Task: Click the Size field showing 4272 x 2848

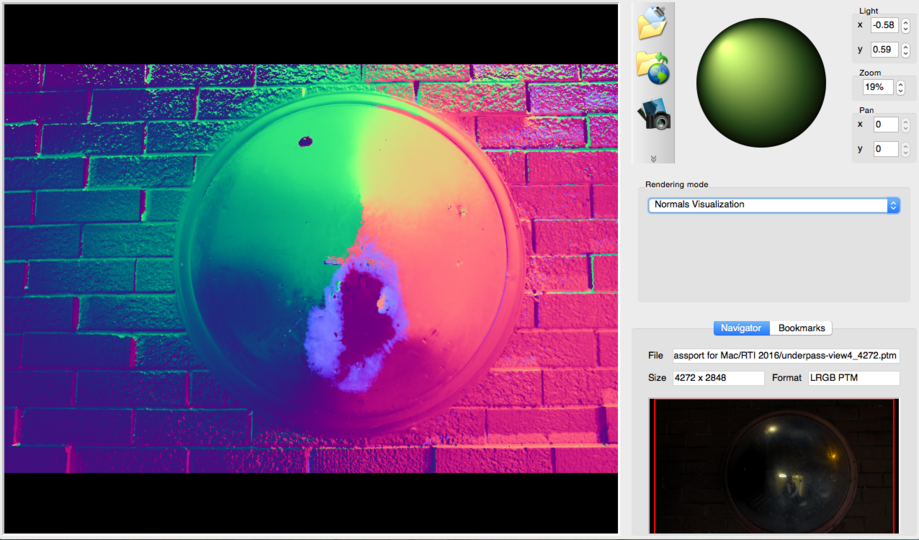Action: point(718,378)
